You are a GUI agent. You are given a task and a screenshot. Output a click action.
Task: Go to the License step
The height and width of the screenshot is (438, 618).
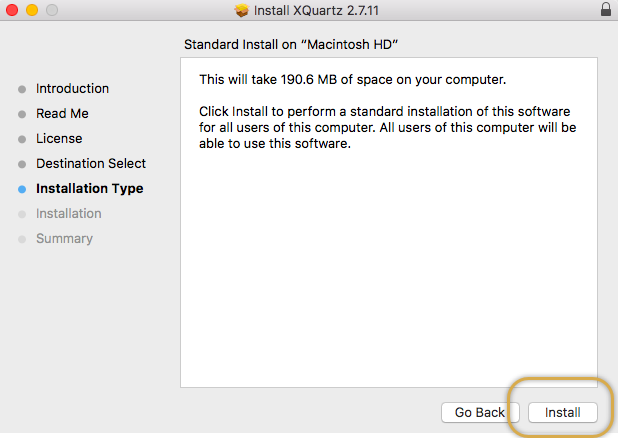(x=59, y=138)
